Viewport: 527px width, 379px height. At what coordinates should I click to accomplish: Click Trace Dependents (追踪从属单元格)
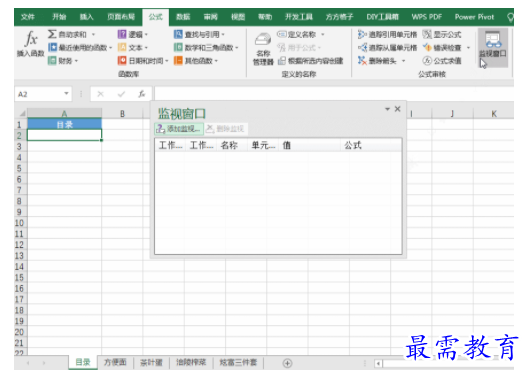(x=387, y=48)
